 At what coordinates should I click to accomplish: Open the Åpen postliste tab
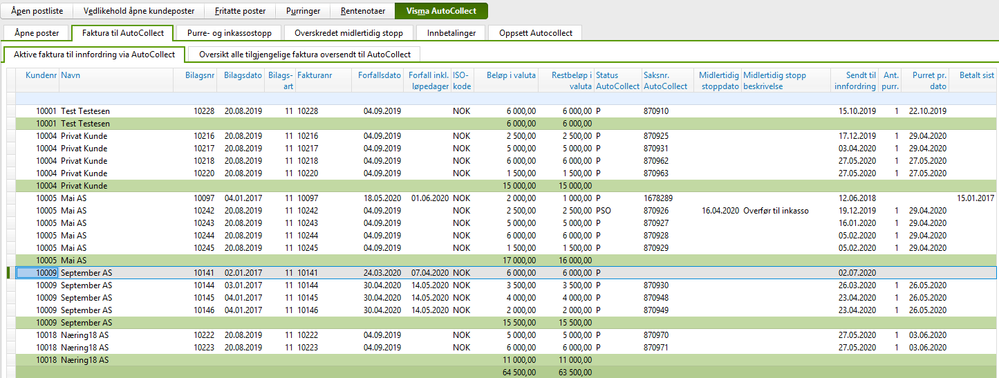click(37, 11)
